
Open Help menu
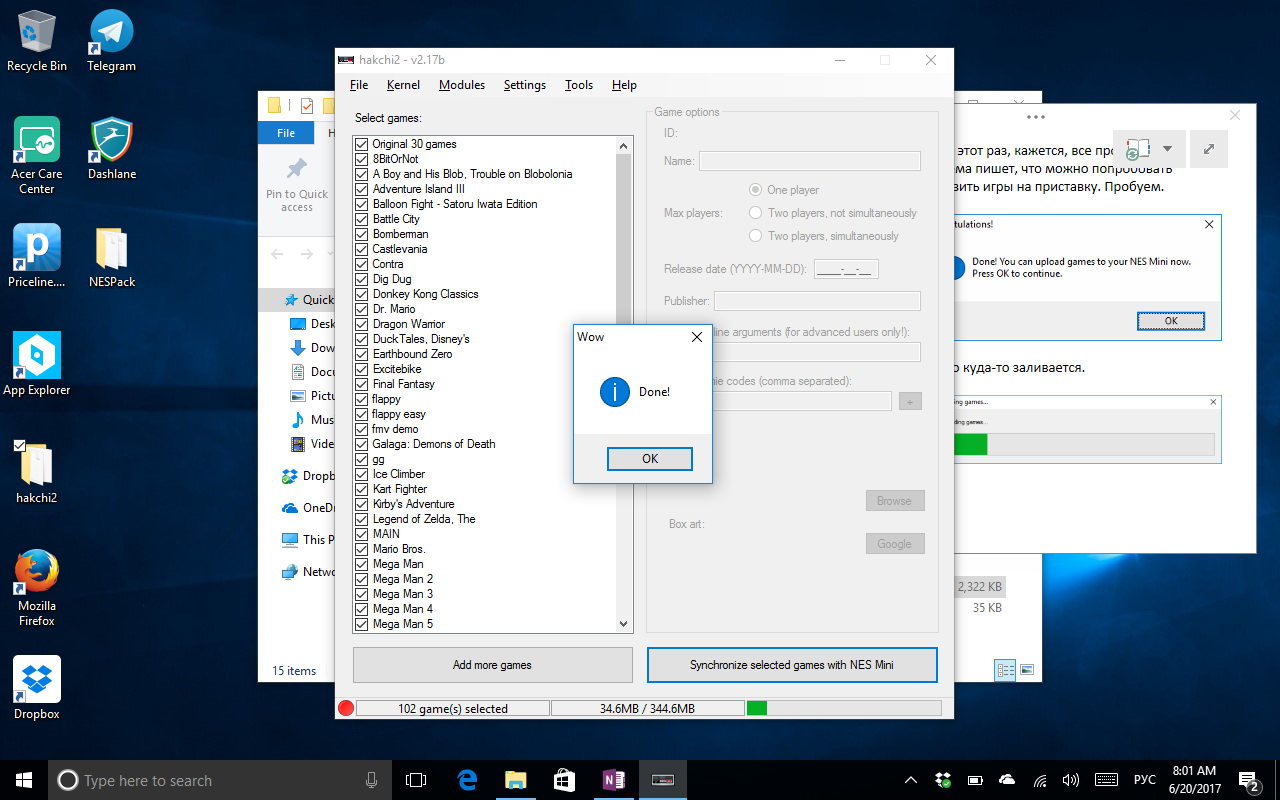624,85
